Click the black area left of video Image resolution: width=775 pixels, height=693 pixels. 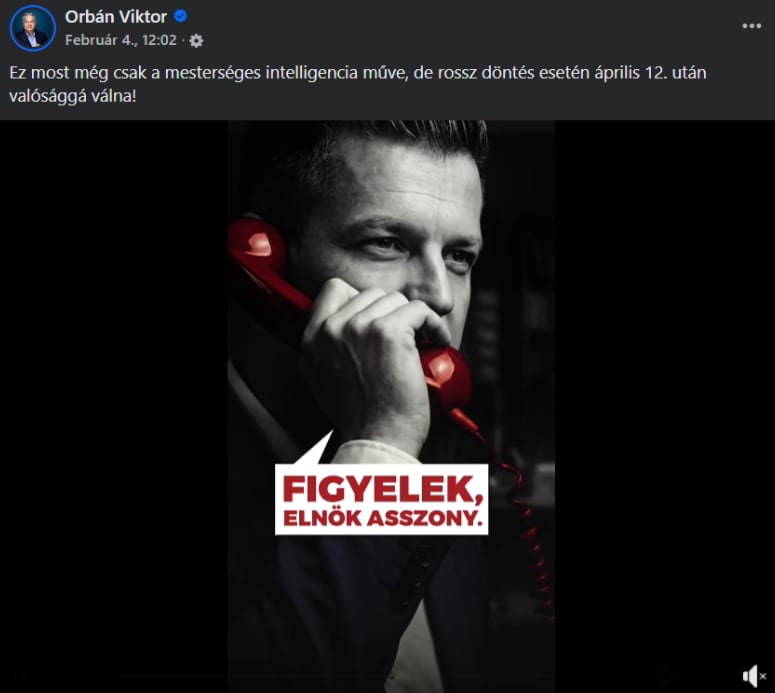pos(114,406)
